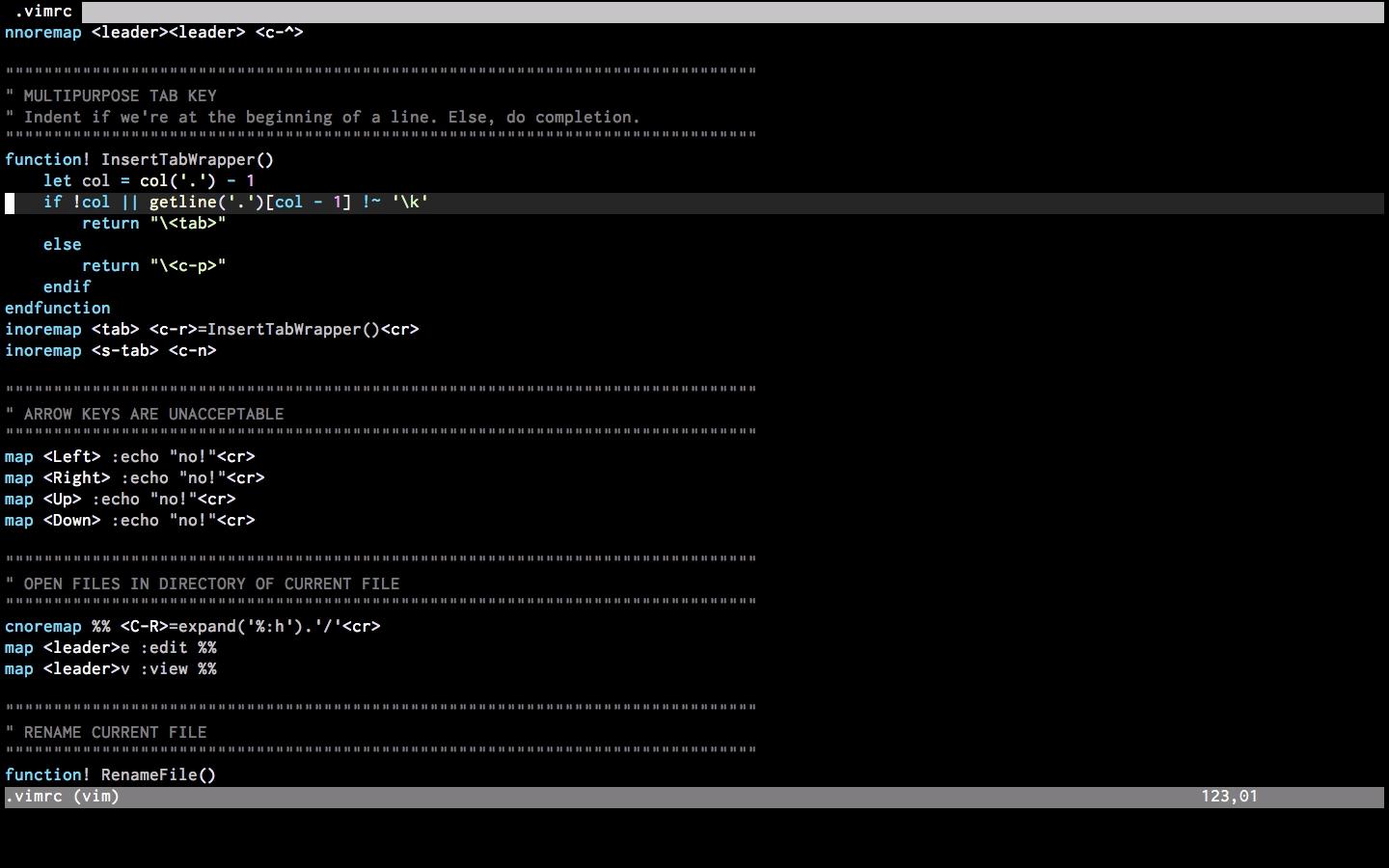Click the ARROW KEYS ARE UNACCEPTABLE comment
1389x868 pixels.
(x=145, y=414)
